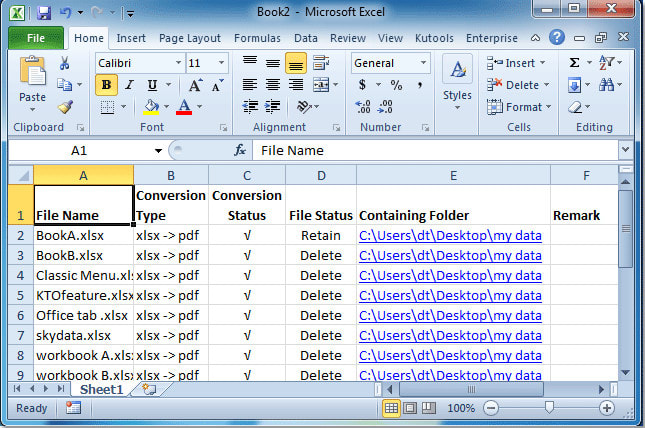The height and width of the screenshot is (428, 645).
Task: Select the Format Painter brush
Action: click(65, 107)
